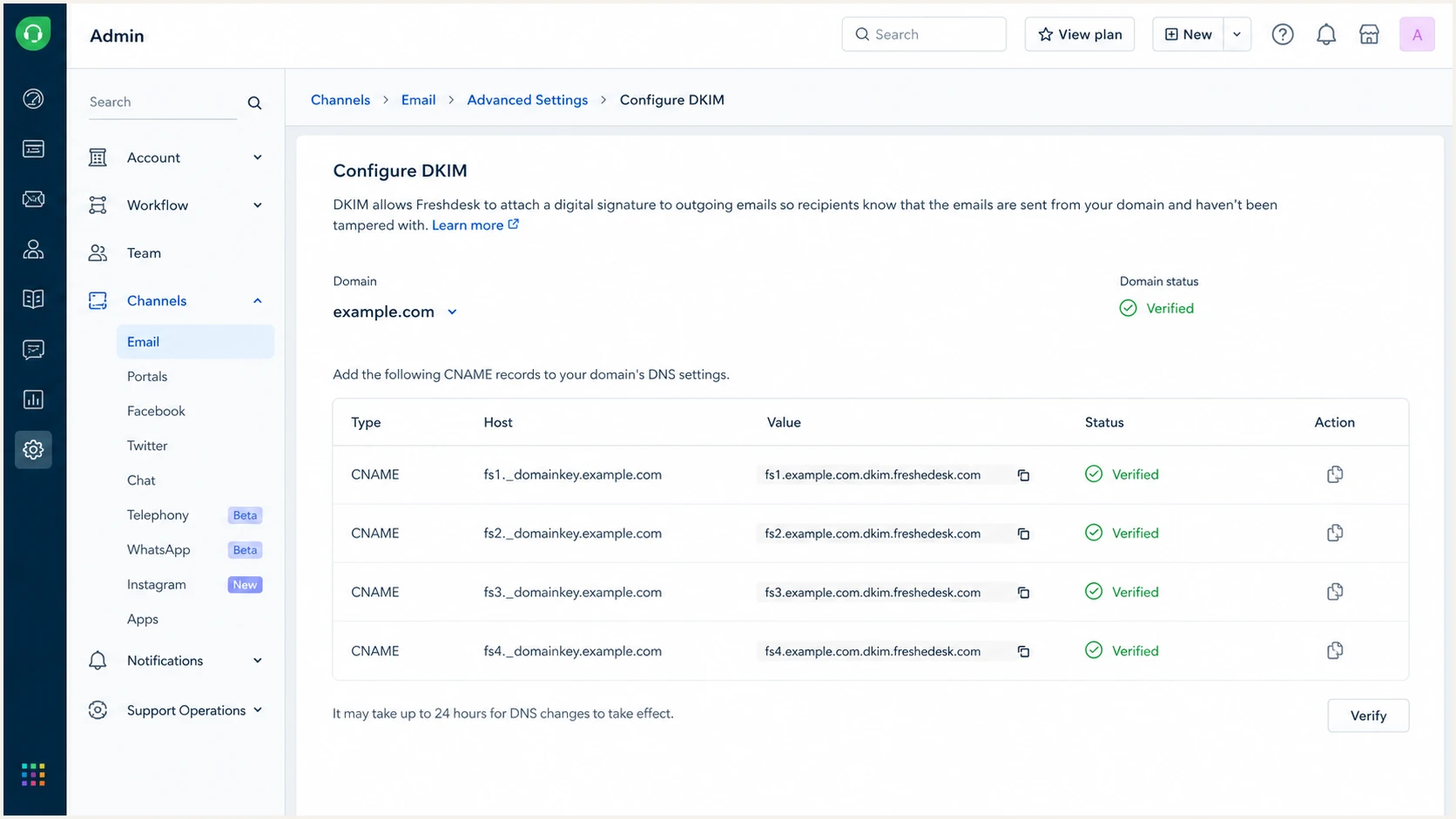Click the external link icon beside Learn more
This screenshot has width=1456, height=819.
pyautogui.click(x=514, y=224)
